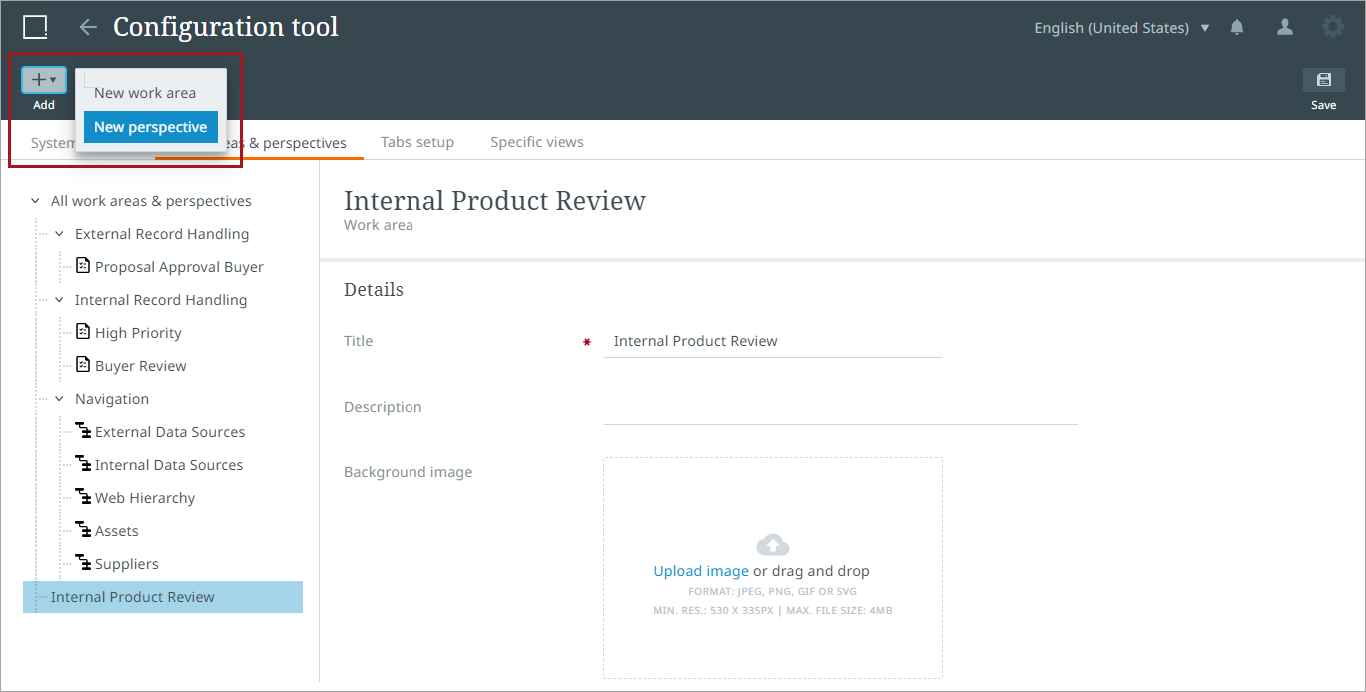This screenshot has height=692, width=1366.
Task: Switch to the Specific views tab
Action: (x=537, y=142)
